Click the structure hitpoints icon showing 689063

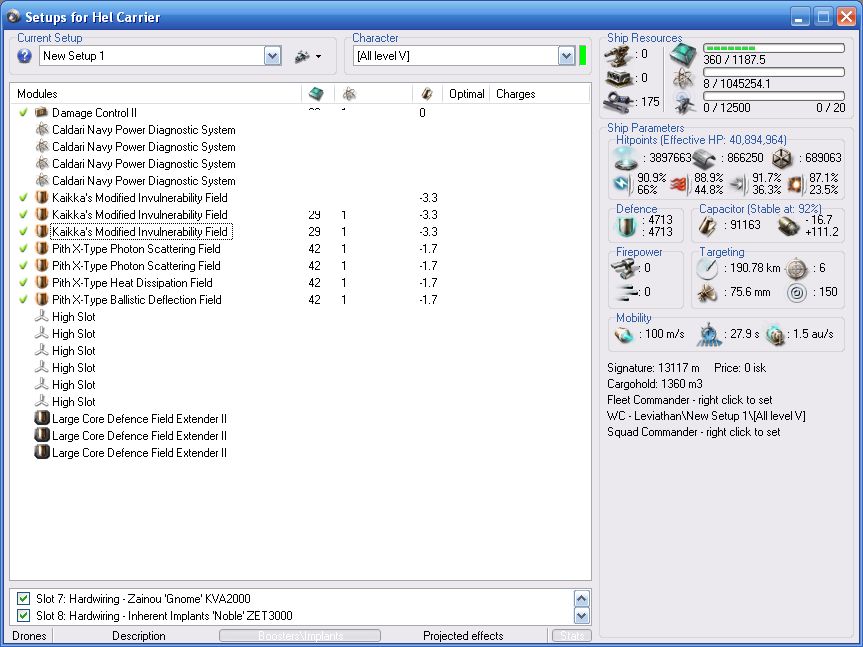click(781, 158)
